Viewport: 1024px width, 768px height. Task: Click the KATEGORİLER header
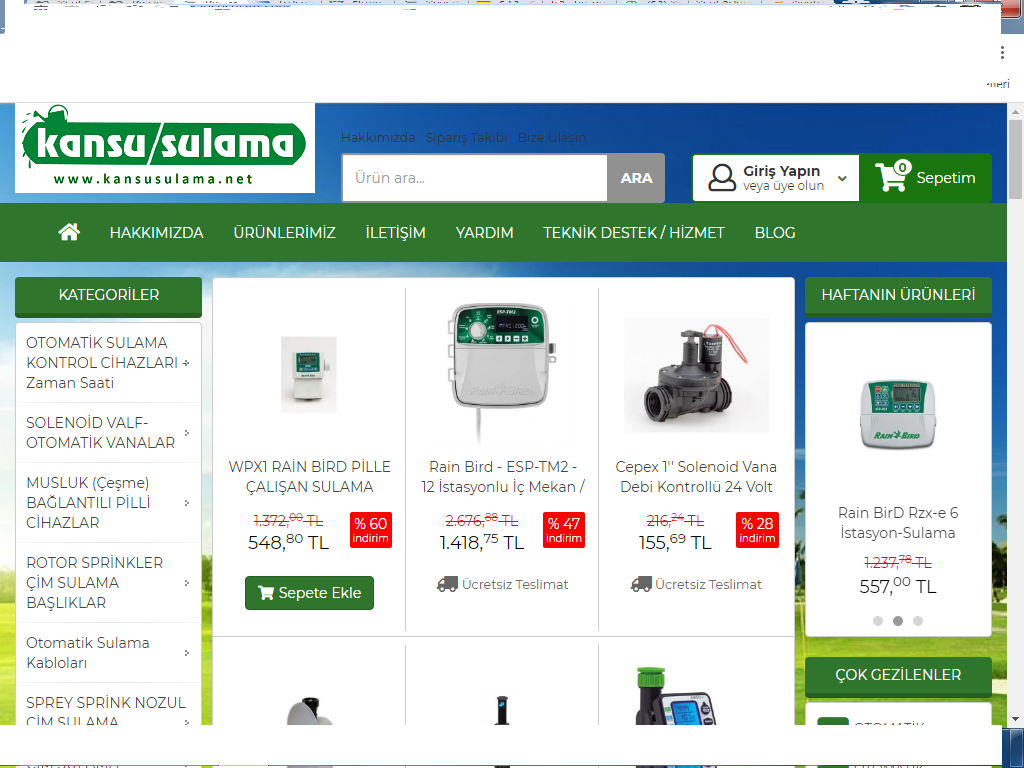(x=108, y=295)
